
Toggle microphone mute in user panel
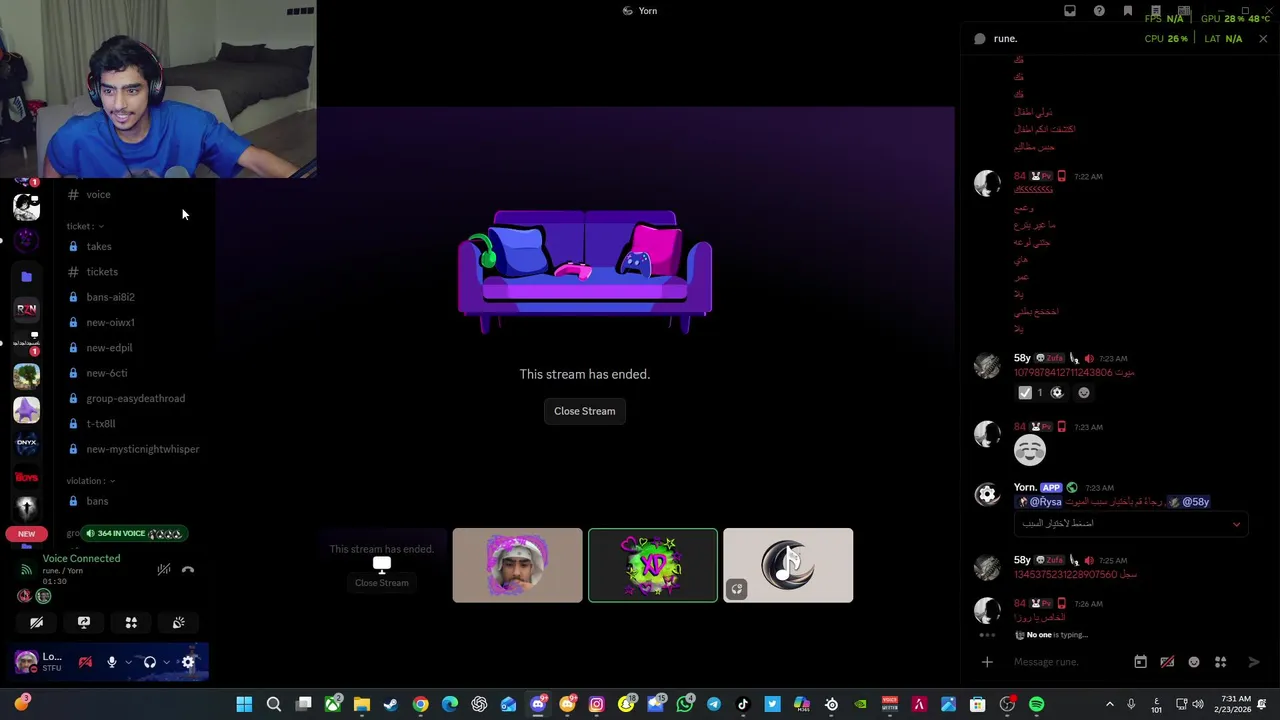coord(112,662)
